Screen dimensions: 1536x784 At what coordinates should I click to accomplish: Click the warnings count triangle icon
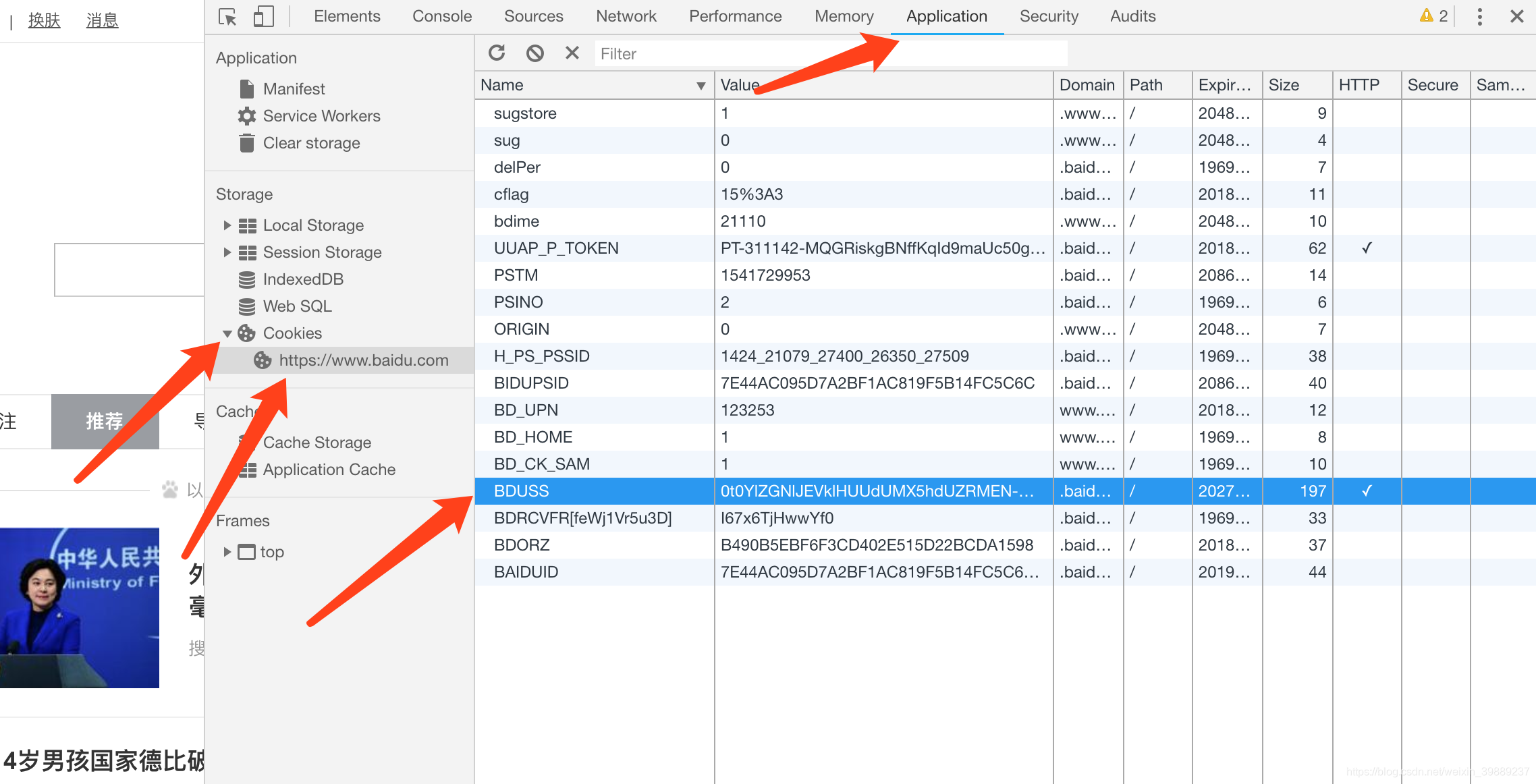(1426, 16)
